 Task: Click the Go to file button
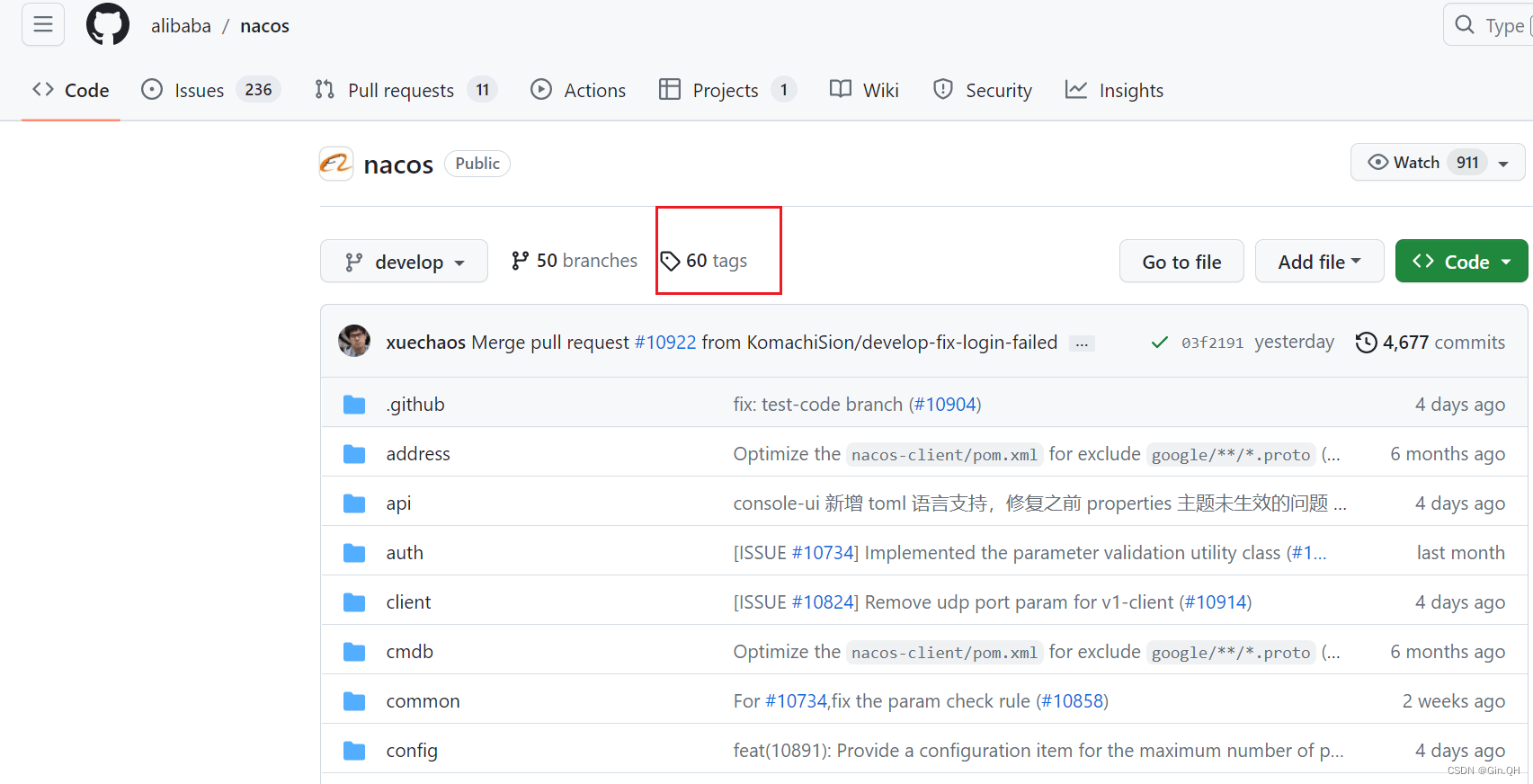1181,261
